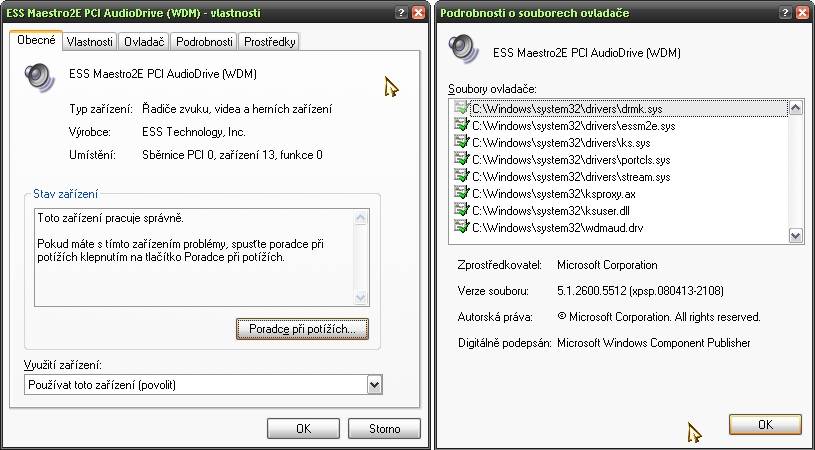Click the 'Toto zařízení pracuje správně.' status text
The height and width of the screenshot is (450, 815).
pyautogui.click(x=111, y=218)
